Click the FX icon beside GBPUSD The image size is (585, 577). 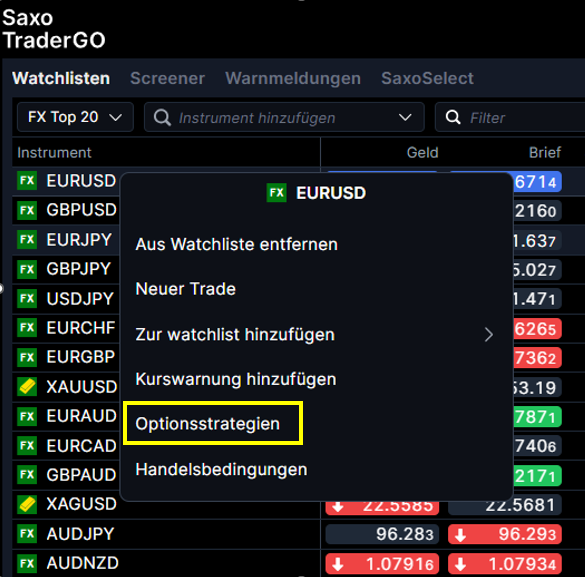coord(27,210)
